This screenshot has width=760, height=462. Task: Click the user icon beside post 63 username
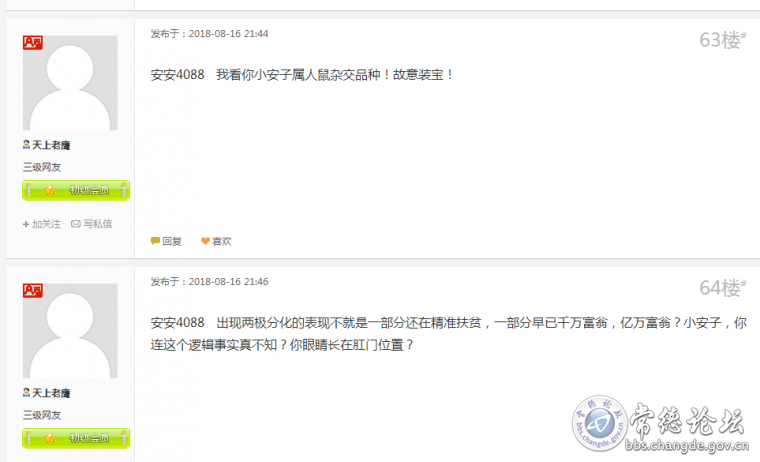coord(26,144)
